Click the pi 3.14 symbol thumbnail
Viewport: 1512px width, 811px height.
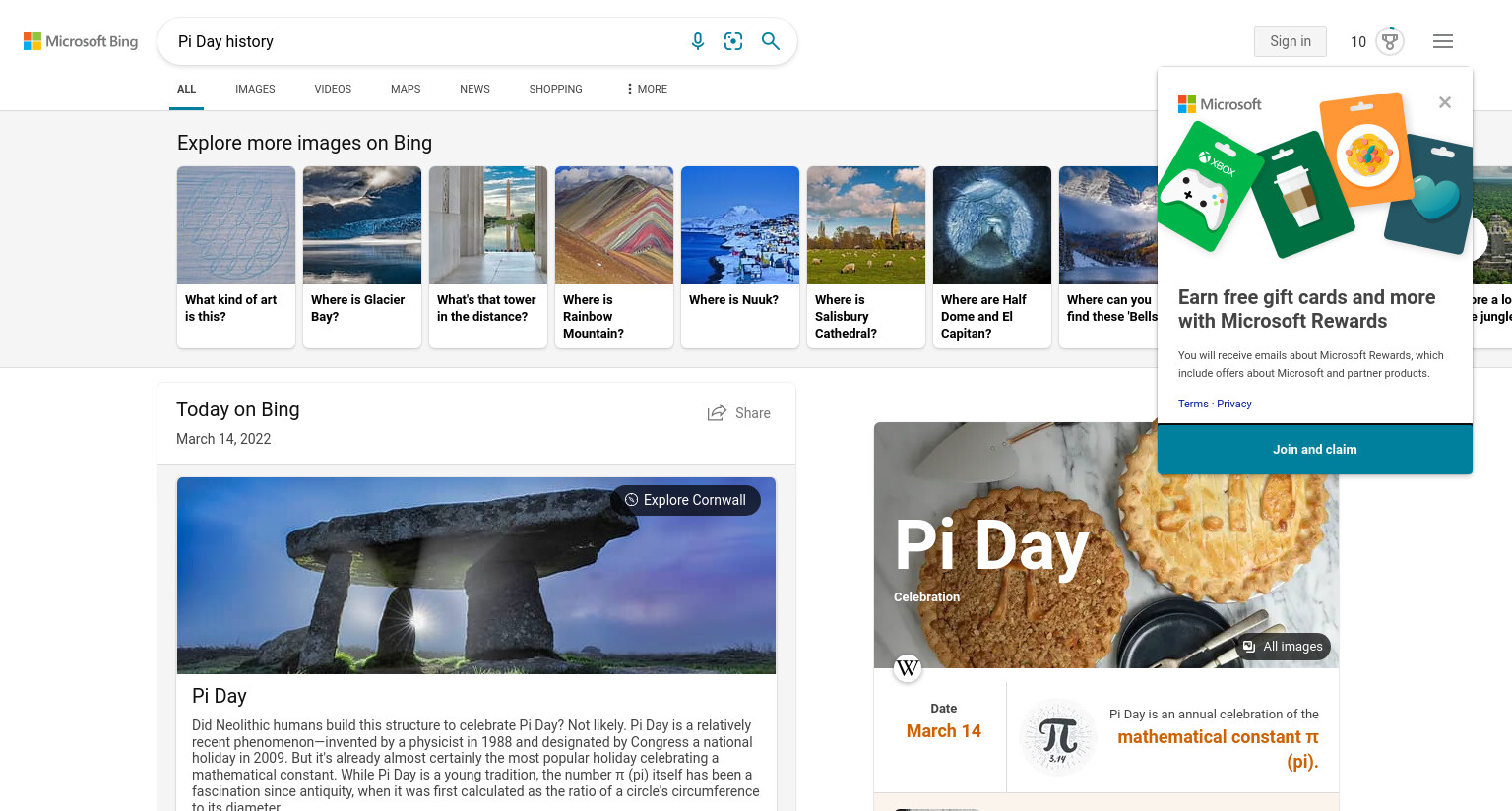[x=1058, y=736]
